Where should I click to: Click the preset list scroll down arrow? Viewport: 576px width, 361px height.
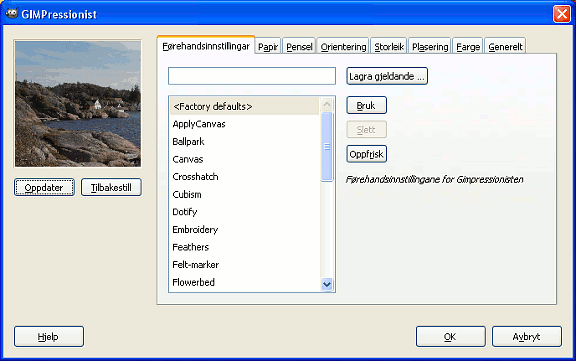click(327, 284)
